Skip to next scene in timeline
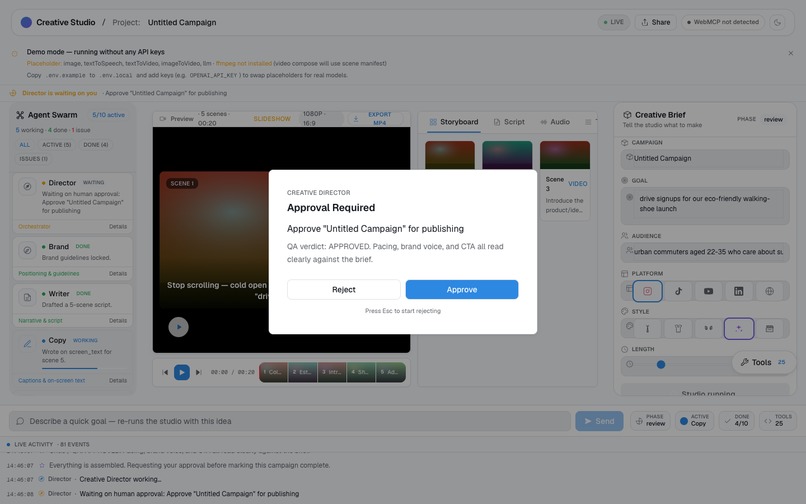 [x=198, y=372]
